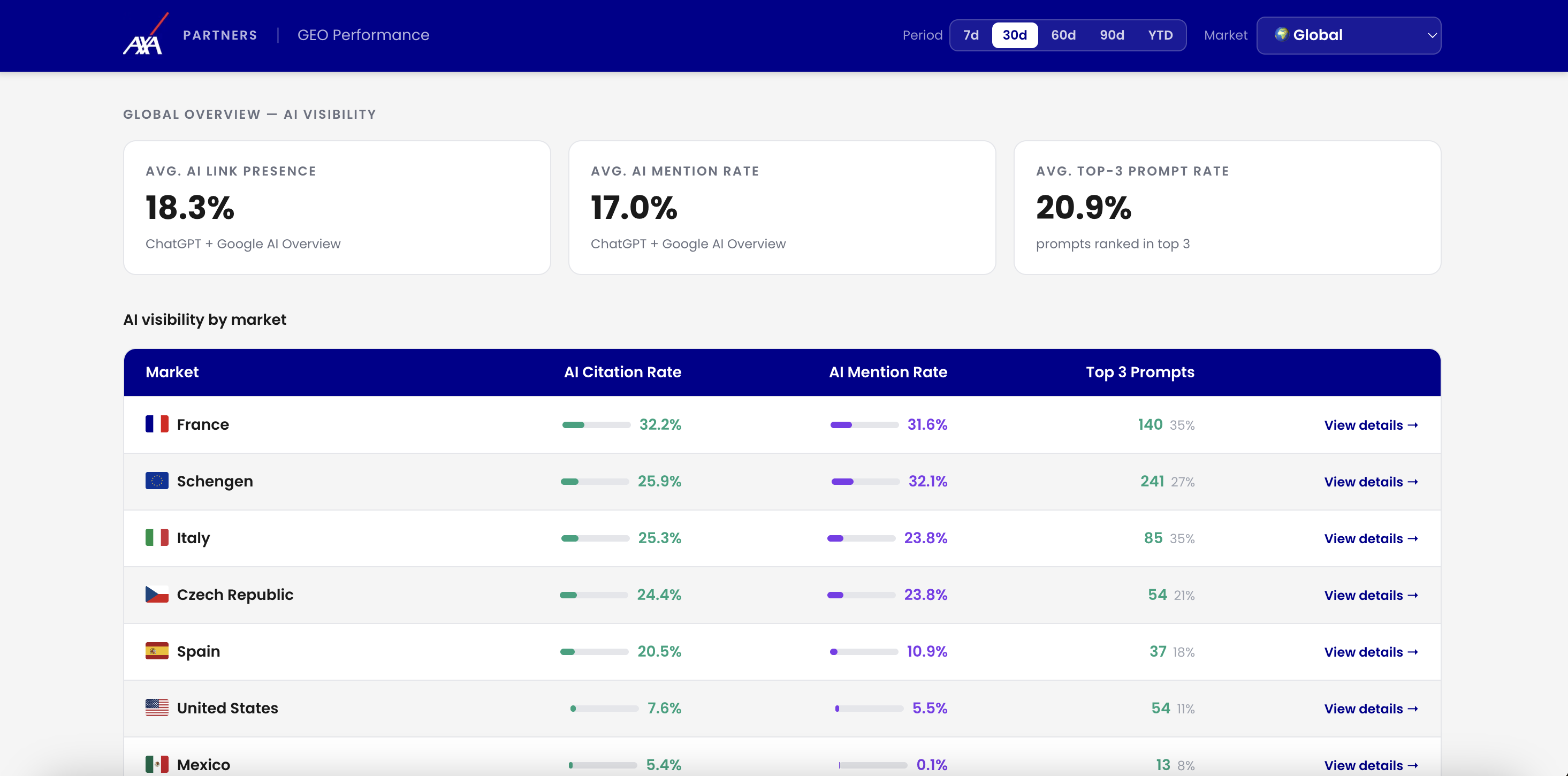Click Mexico's 0.1% mention value
The image size is (1568, 776).
click(x=932, y=764)
